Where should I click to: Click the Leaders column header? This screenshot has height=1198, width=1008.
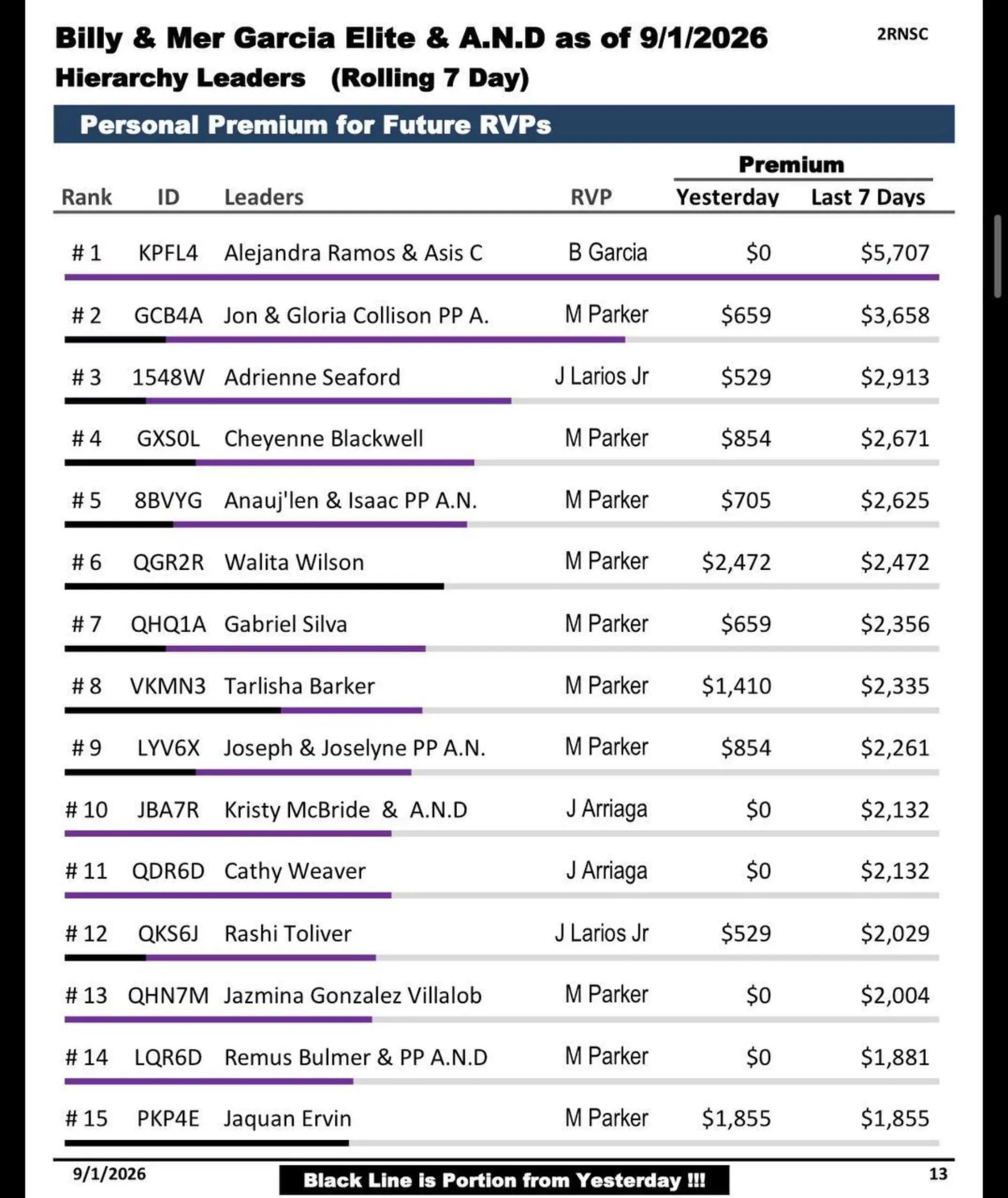(x=263, y=197)
